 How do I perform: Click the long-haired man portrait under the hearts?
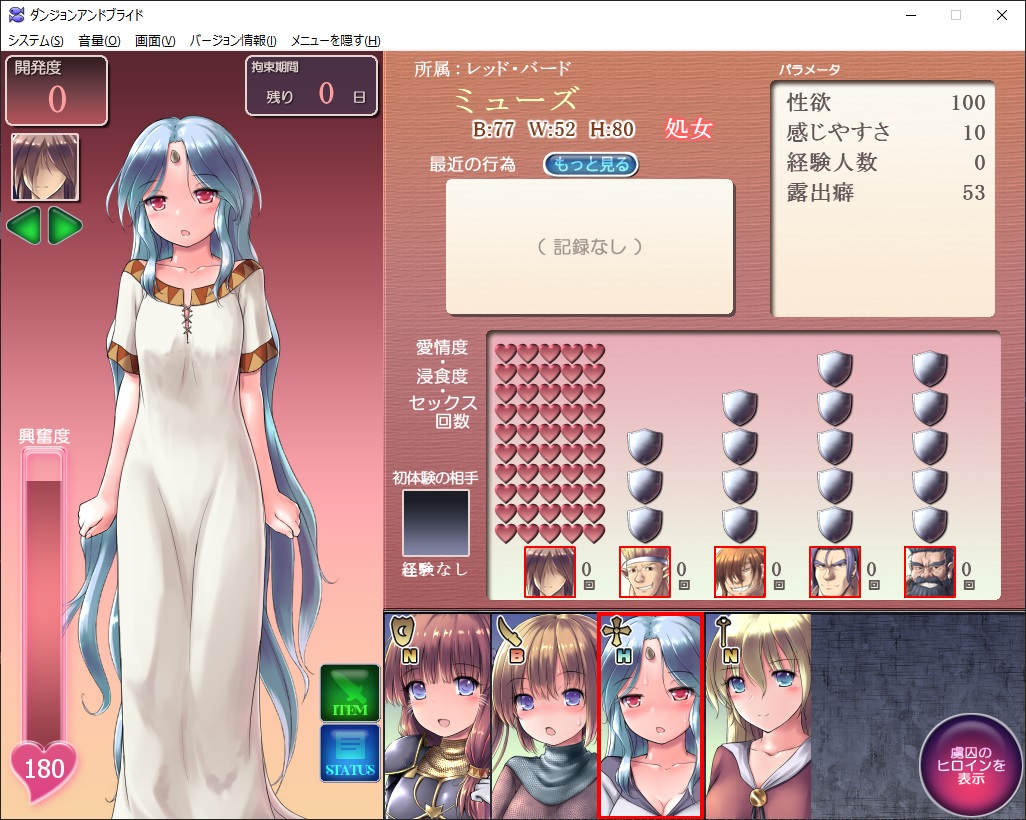550,572
